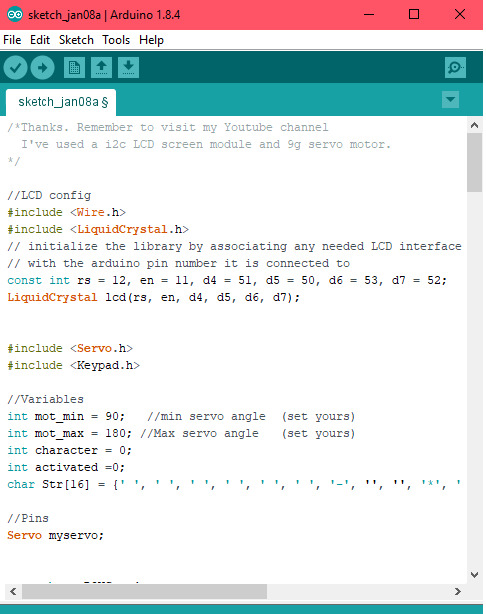The width and height of the screenshot is (486, 614).
Task: Click the horizontal scrollbar left arrow
Action: pos(13,591)
